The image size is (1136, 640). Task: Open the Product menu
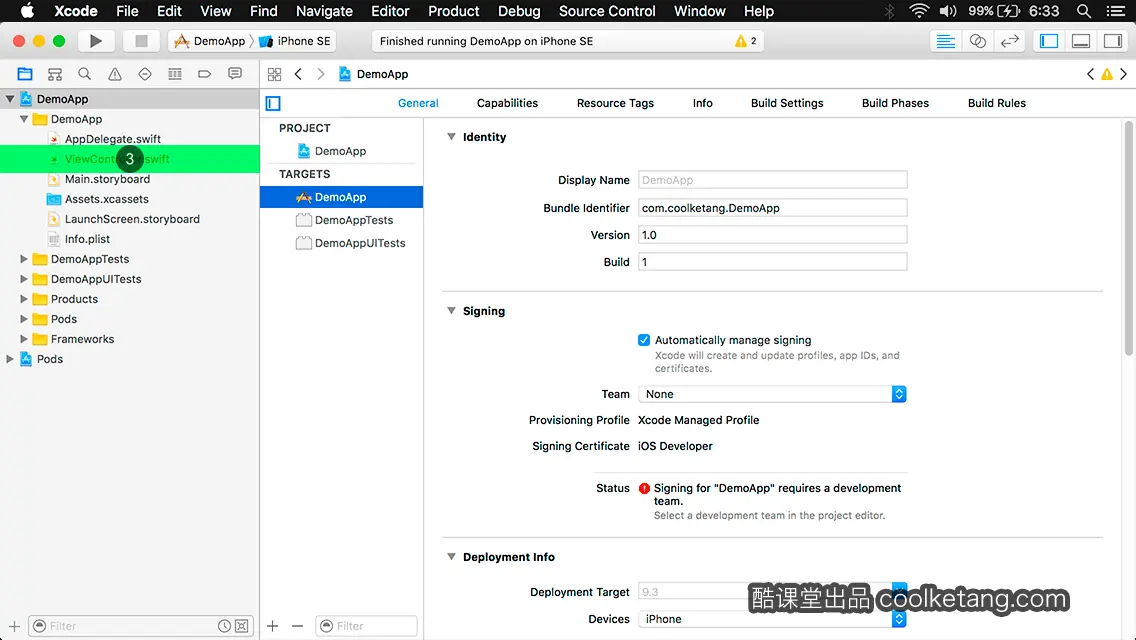454,11
